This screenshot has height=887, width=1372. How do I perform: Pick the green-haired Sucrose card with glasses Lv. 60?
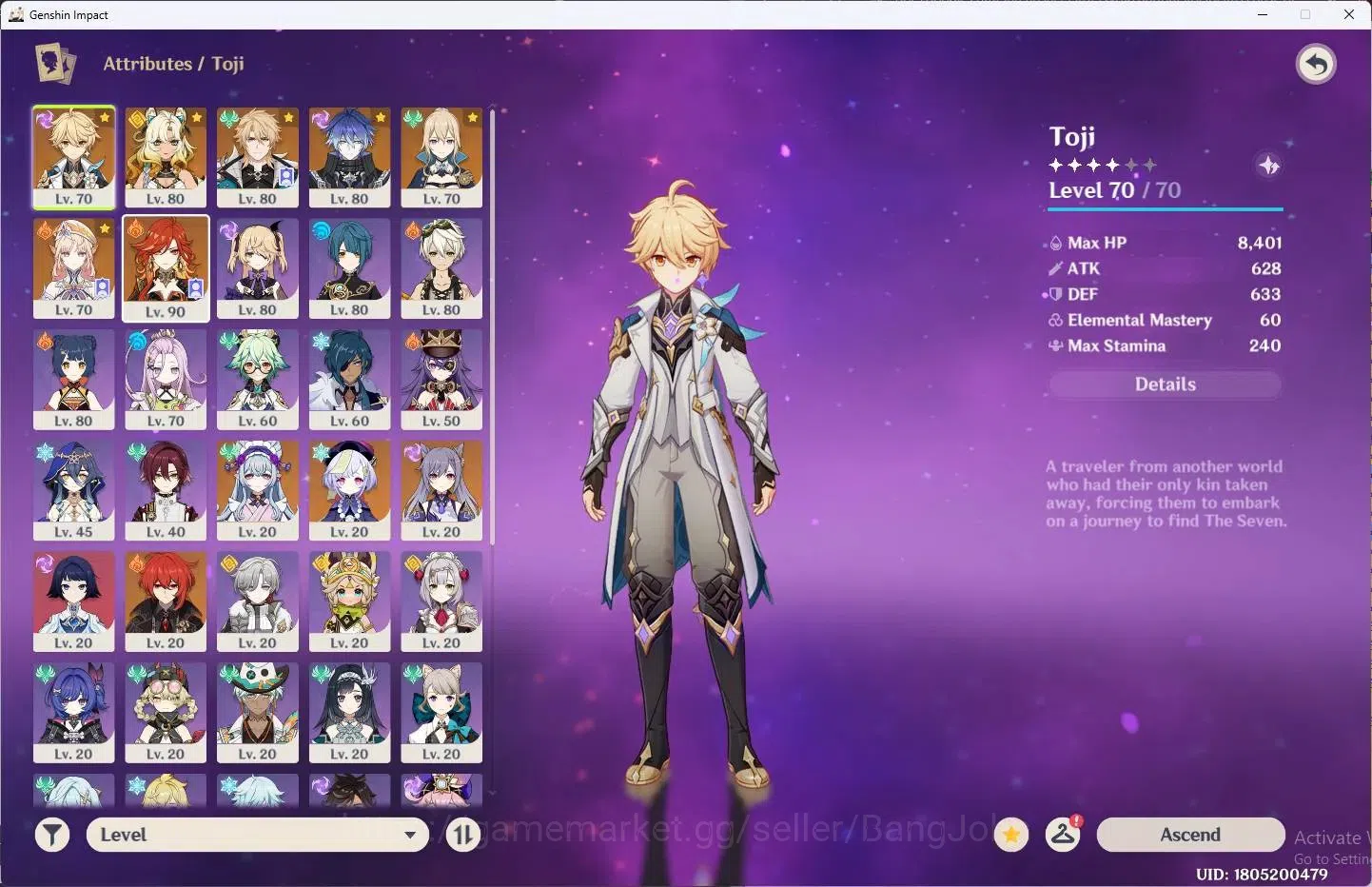point(257,380)
